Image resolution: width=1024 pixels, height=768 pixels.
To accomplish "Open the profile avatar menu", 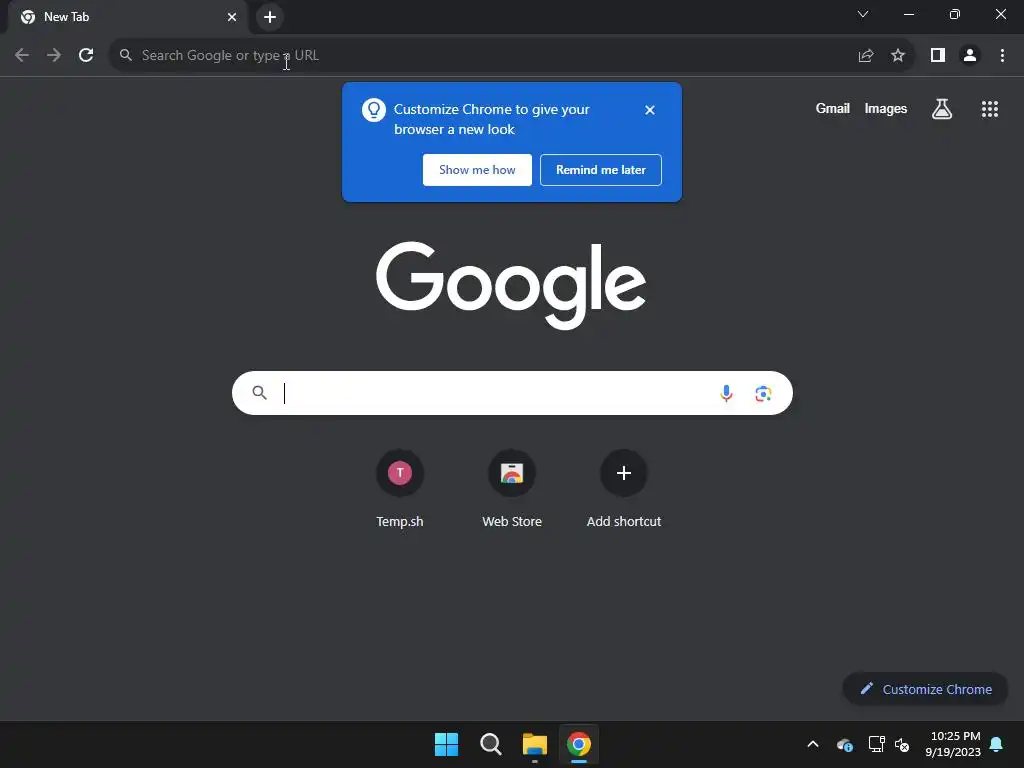I will click(x=970, y=56).
